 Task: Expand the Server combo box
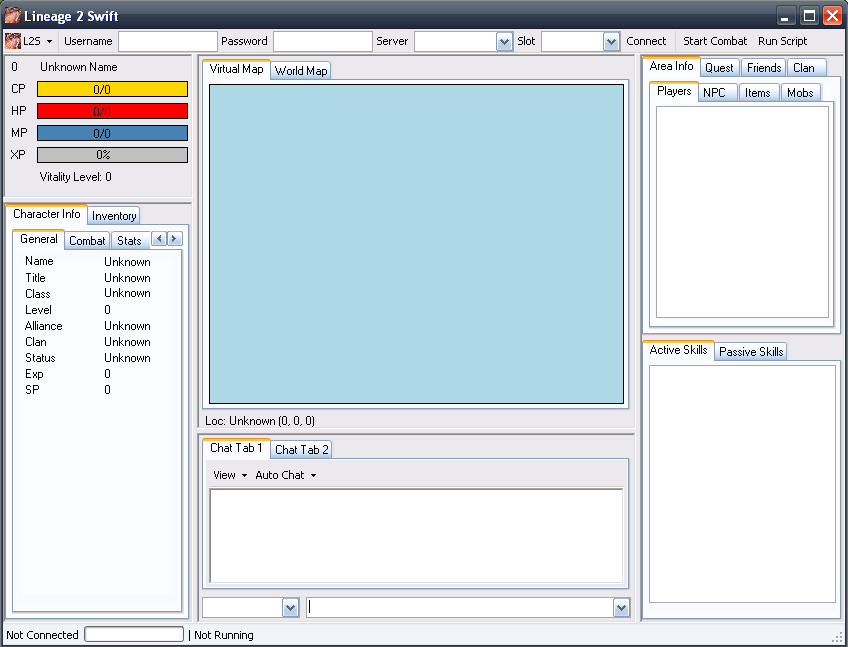point(504,42)
